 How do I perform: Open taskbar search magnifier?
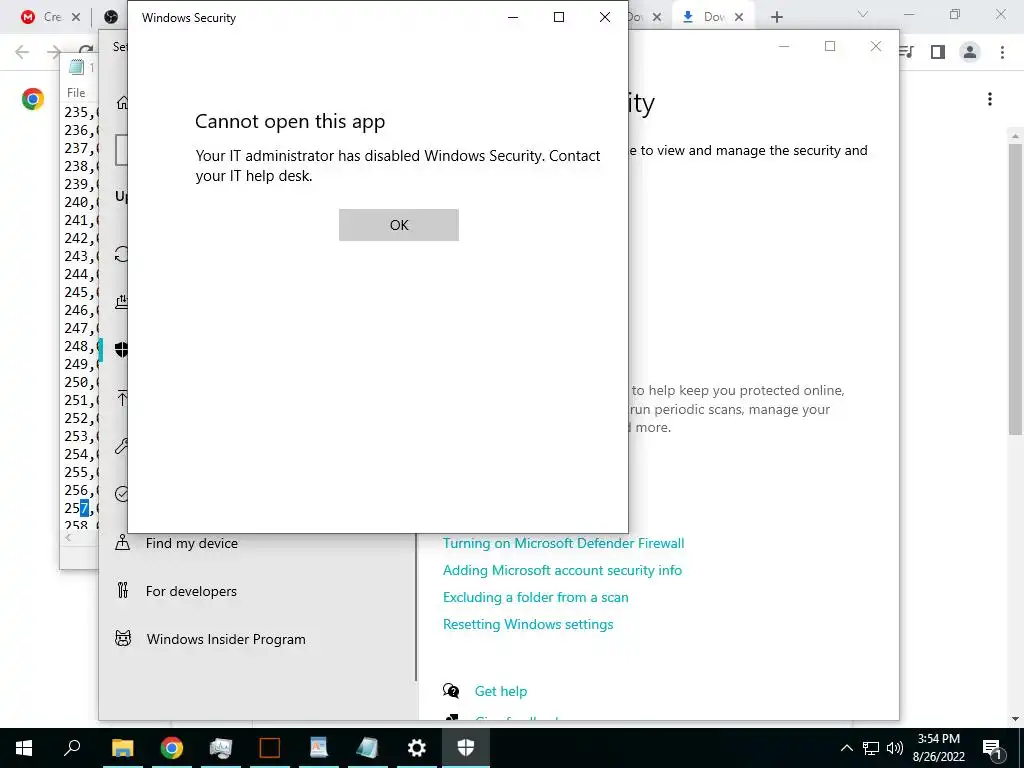pyautogui.click(x=72, y=748)
